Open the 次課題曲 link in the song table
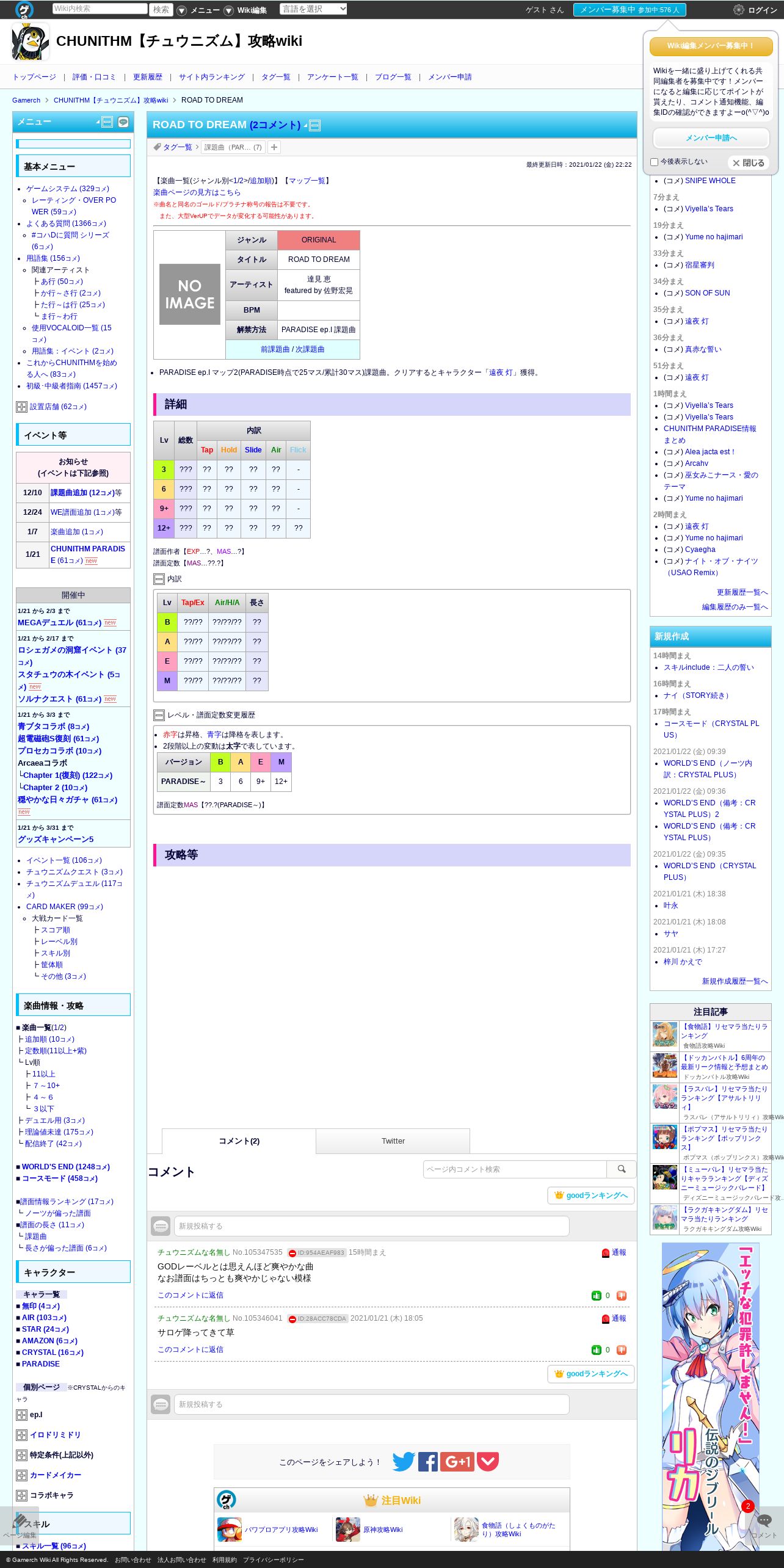 point(310,349)
